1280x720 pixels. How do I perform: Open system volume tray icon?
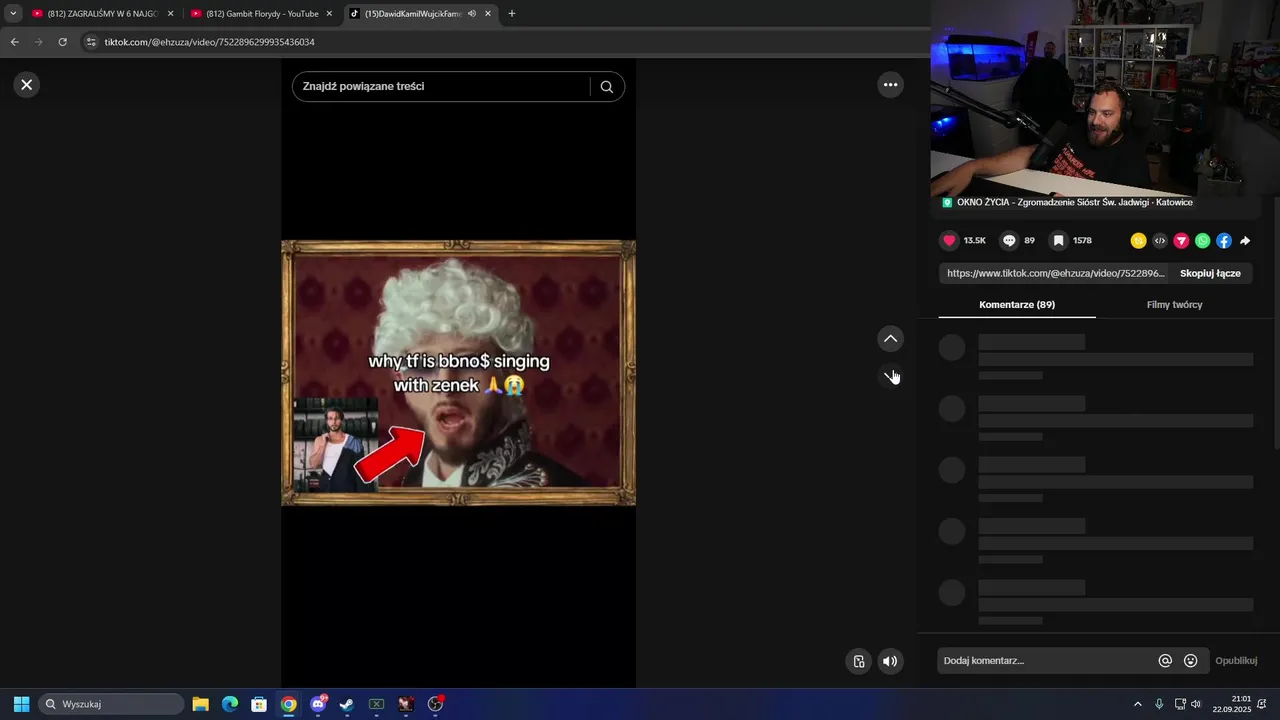1196,704
